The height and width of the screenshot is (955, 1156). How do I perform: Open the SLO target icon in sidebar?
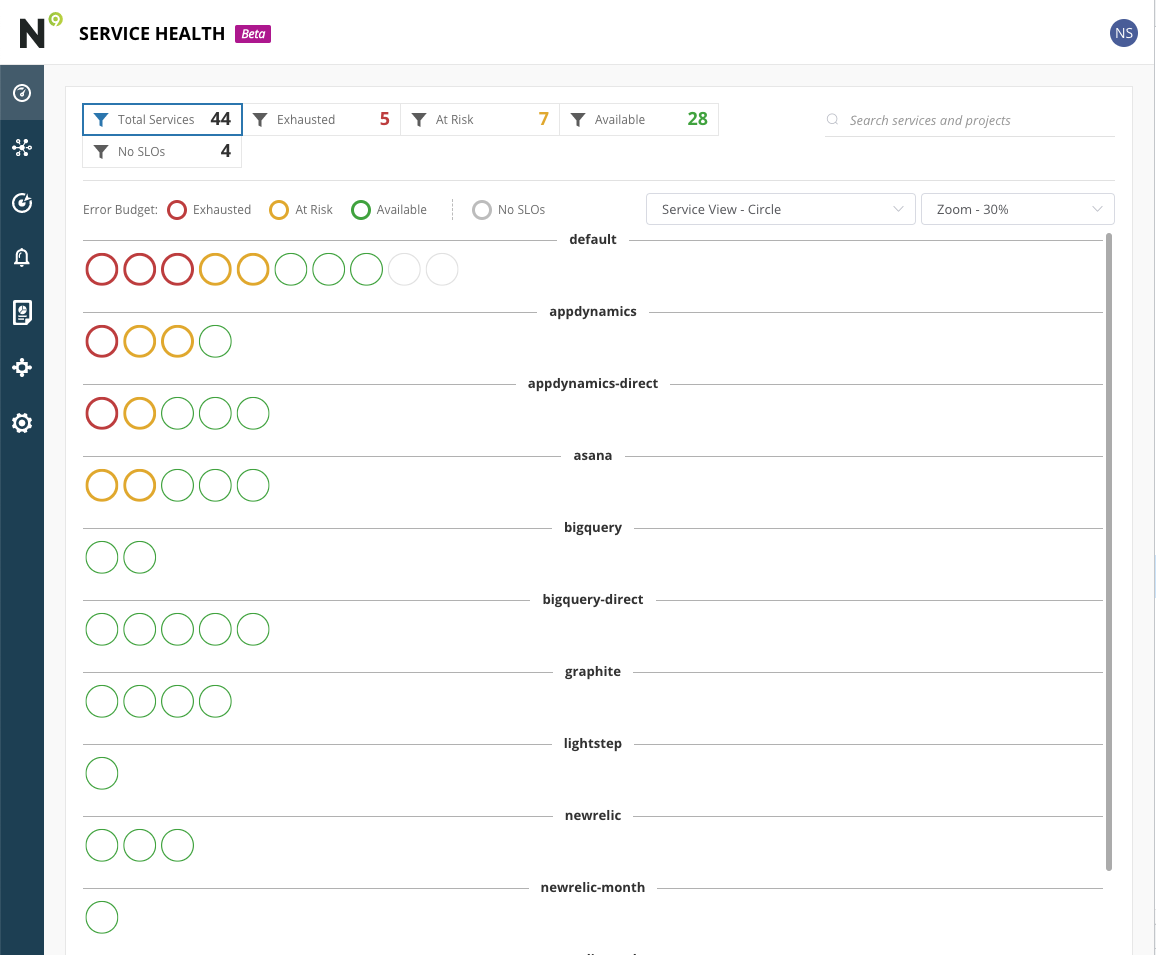pyautogui.click(x=22, y=203)
